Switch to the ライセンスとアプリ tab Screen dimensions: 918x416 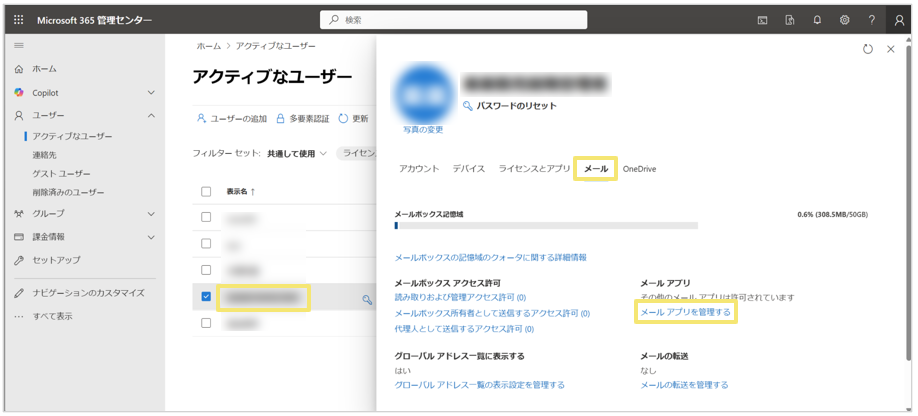click(534, 169)
